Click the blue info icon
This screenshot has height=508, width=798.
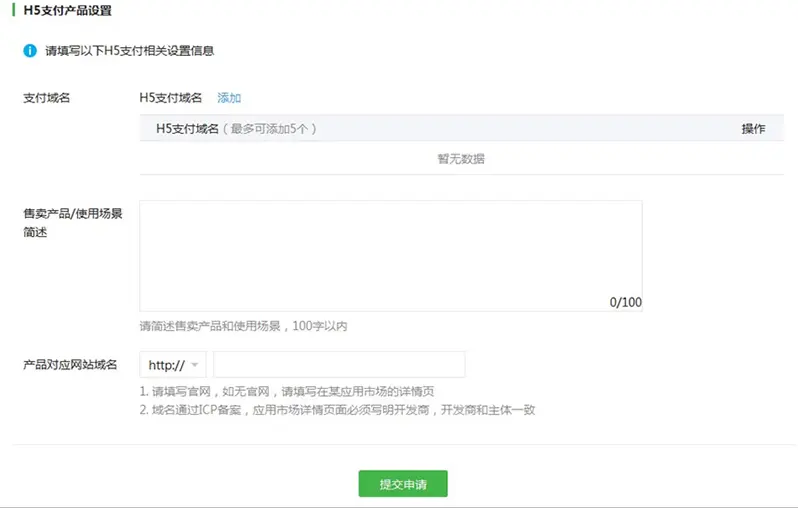(30, 50)
